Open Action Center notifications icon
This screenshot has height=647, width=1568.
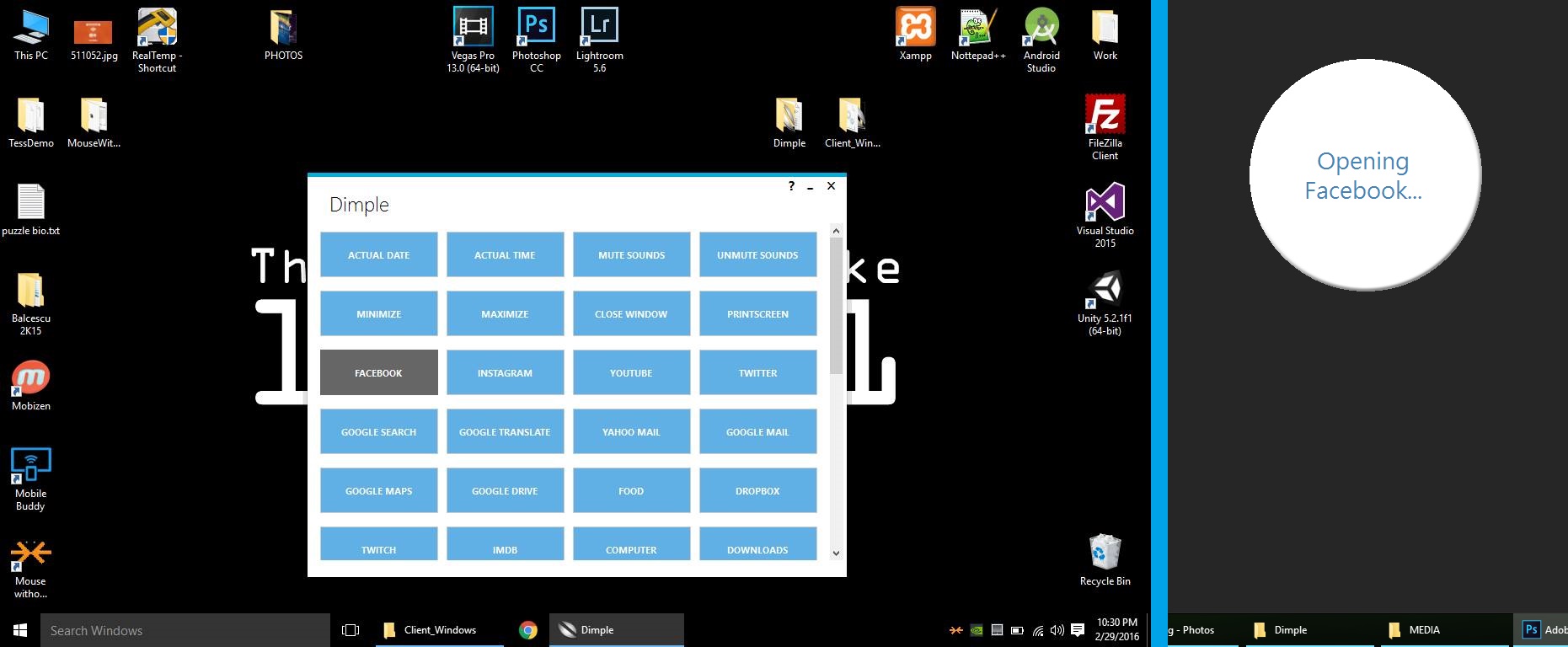tap(1077, 630)
